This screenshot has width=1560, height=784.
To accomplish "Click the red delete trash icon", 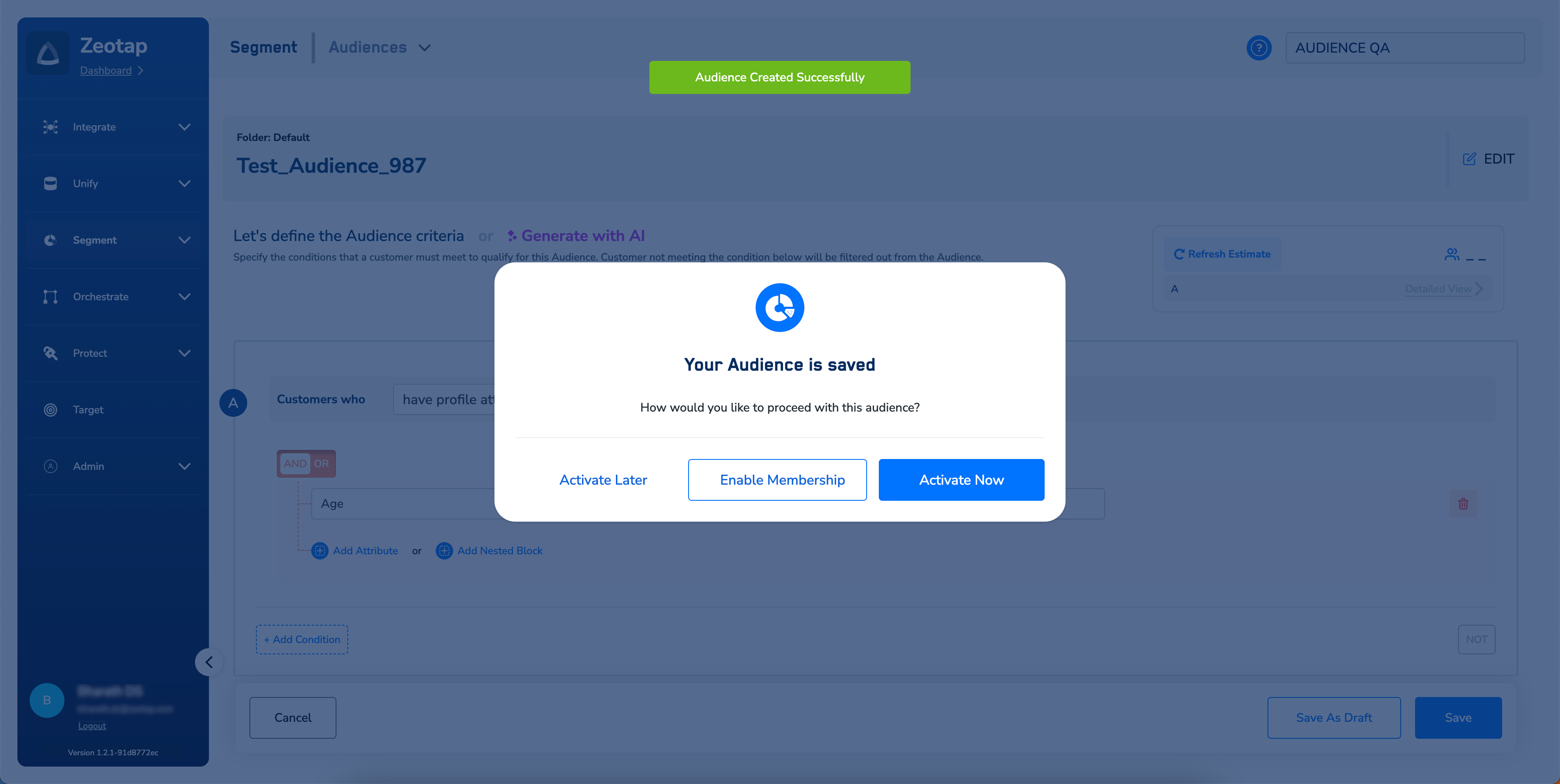I will tap(1463, 504).
